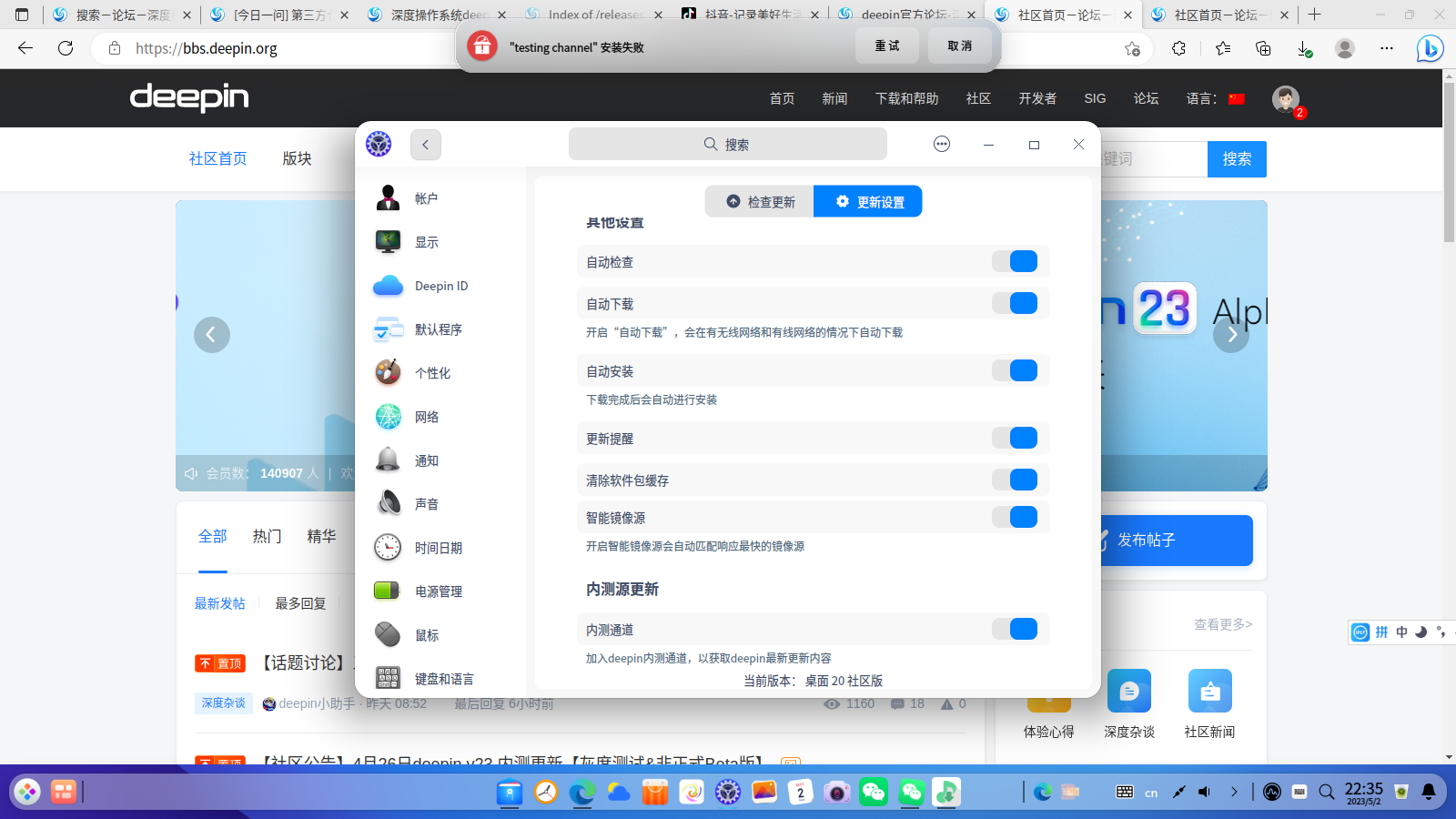Launch the App Store from the dock
1456x819 pixels.
(655, 792)
